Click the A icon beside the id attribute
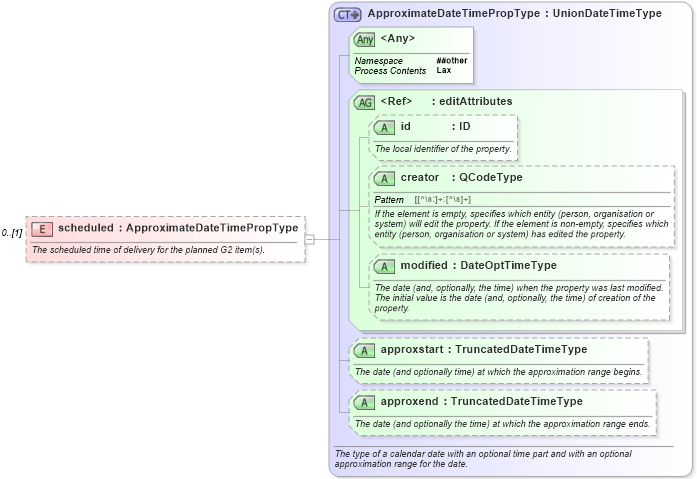Image resolution: width=697 pixels, height=479 pixels. click(384, 128)
